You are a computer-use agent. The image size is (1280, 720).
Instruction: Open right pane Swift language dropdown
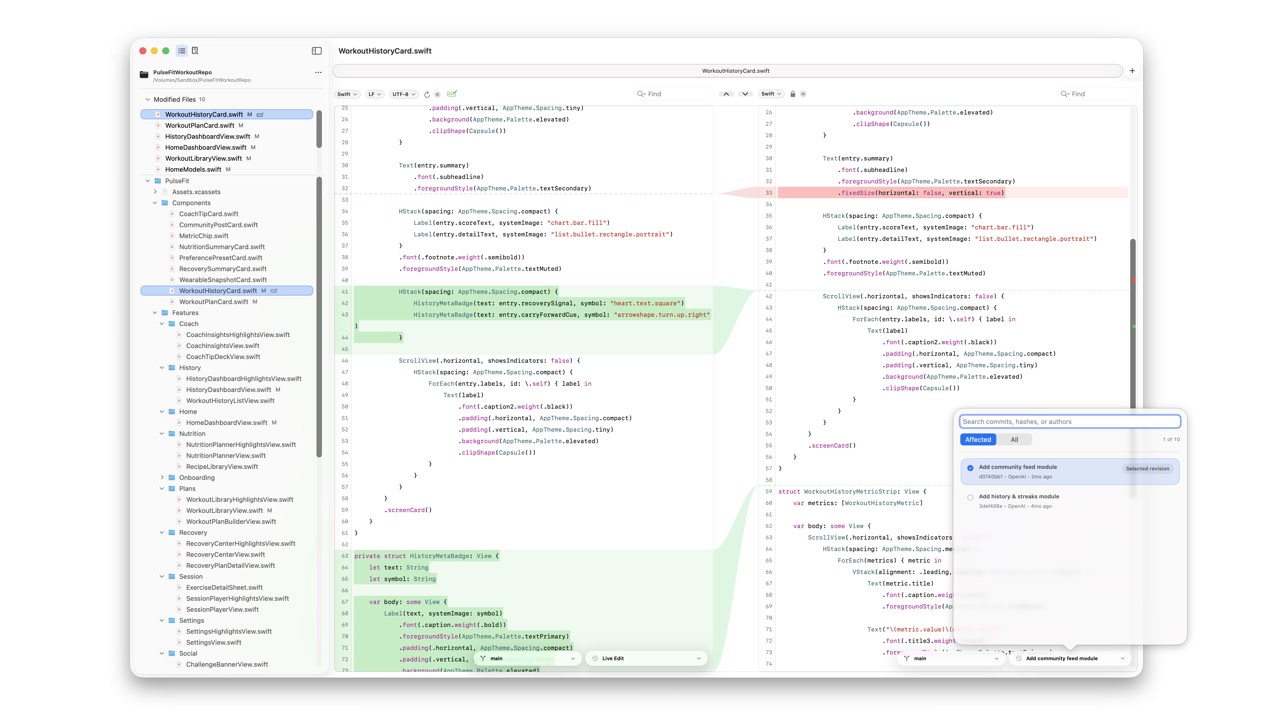coord(771,94)
